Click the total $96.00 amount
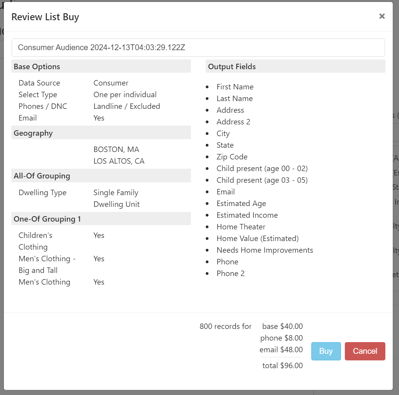Viewport: 399px width, 395px height. click(x=282, y=365)
